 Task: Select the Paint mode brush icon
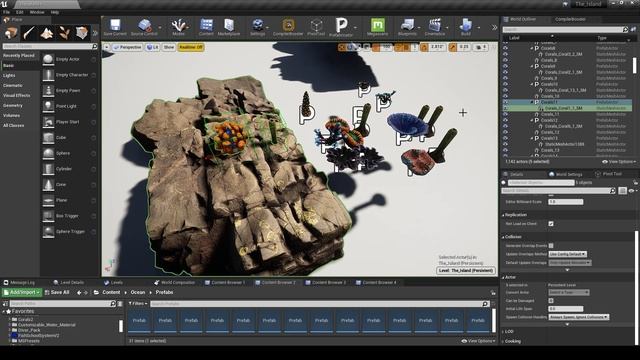coord(29,33)
